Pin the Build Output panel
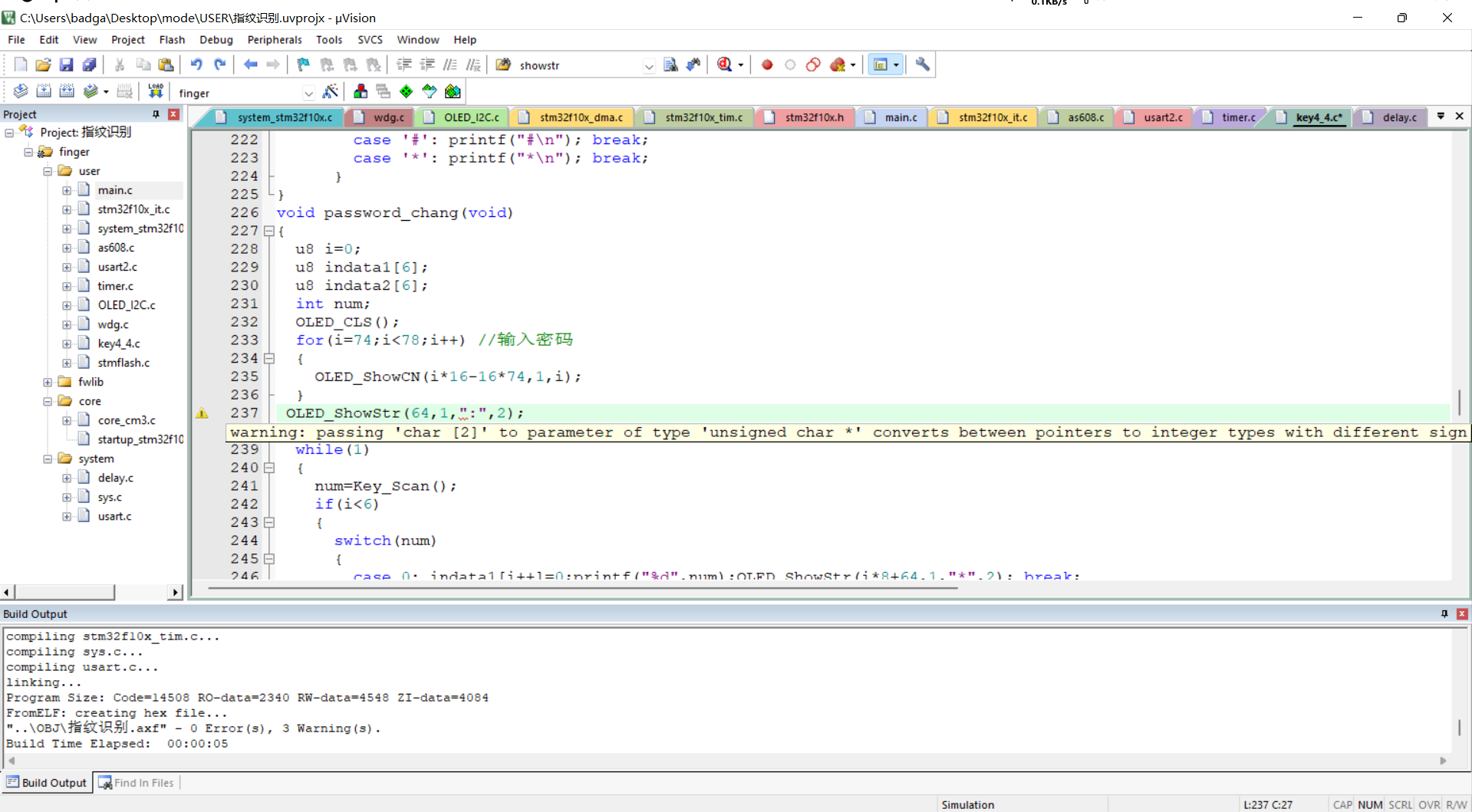 [1444, 614]
